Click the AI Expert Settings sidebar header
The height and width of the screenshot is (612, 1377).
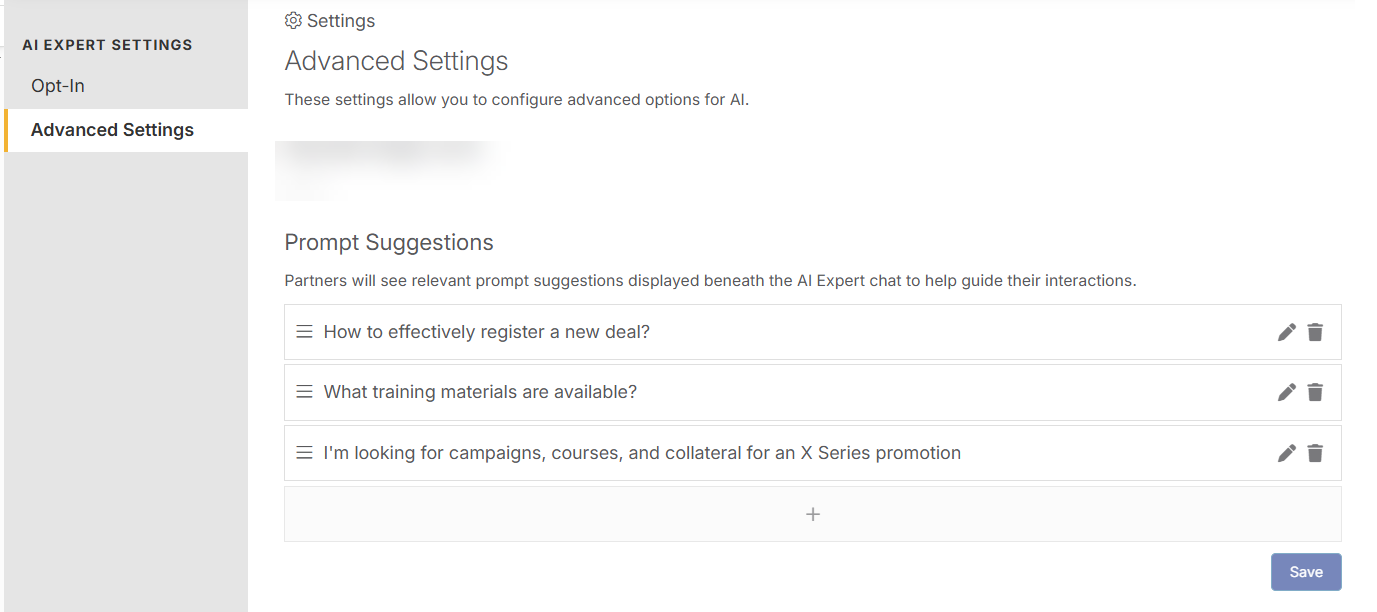click(107, 45)
